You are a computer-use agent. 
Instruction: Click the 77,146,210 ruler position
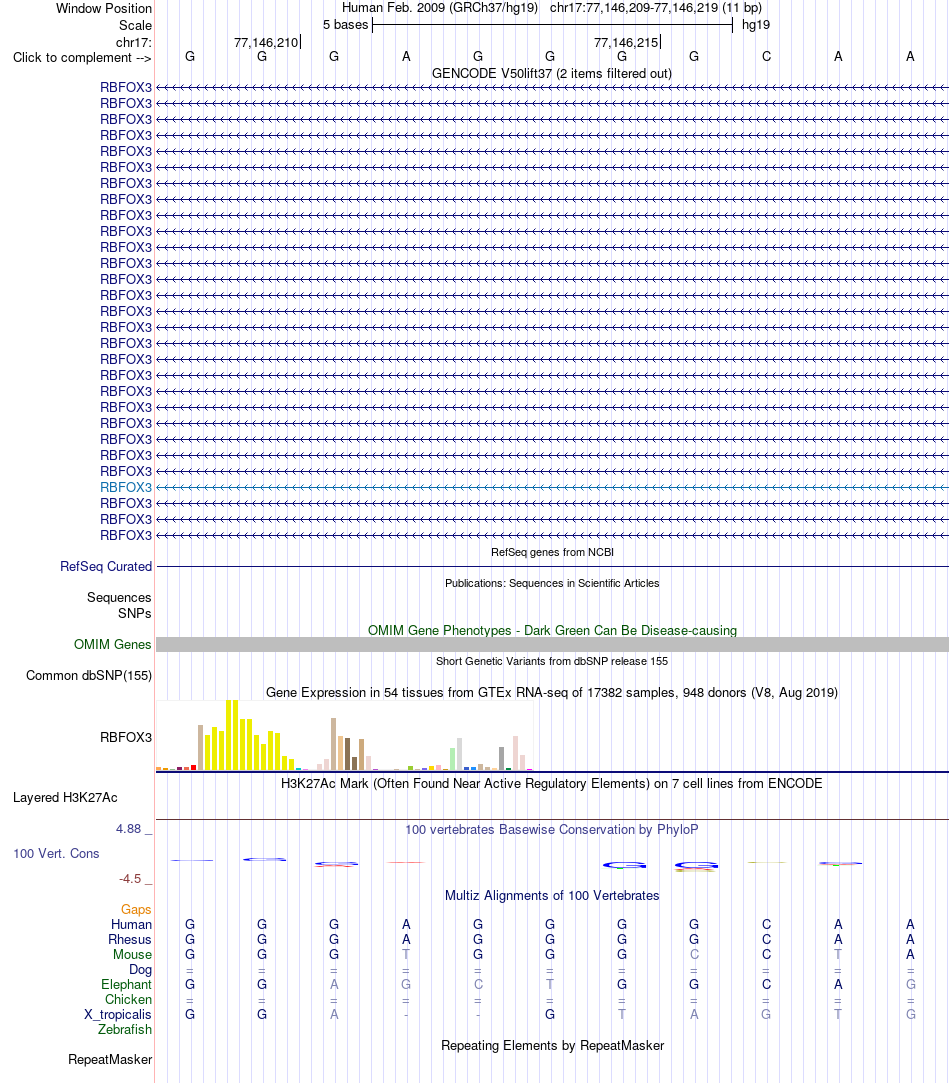[266, 42]
